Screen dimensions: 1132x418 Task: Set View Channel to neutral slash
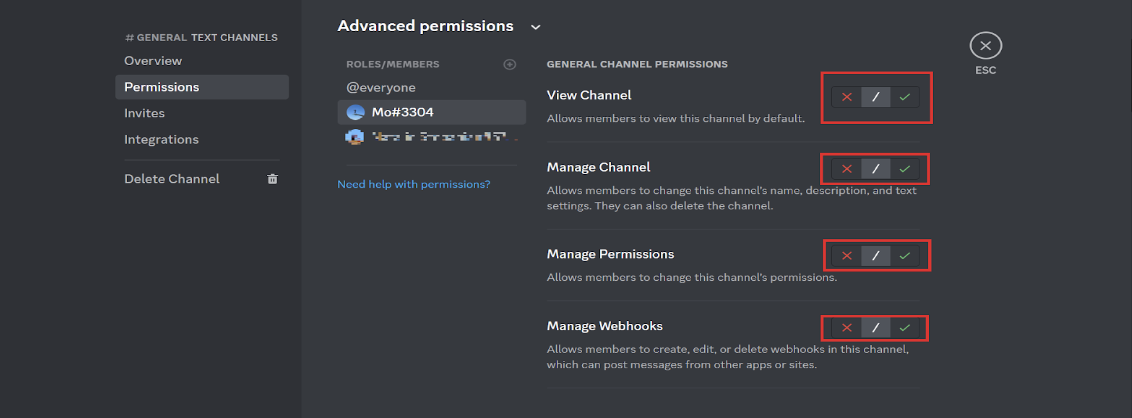[876, 97]
